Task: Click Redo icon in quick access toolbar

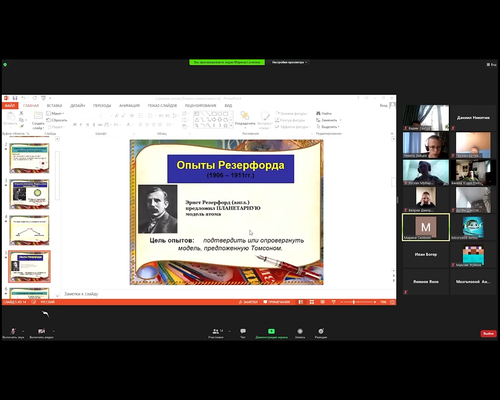Action: [x=35, y=98]
